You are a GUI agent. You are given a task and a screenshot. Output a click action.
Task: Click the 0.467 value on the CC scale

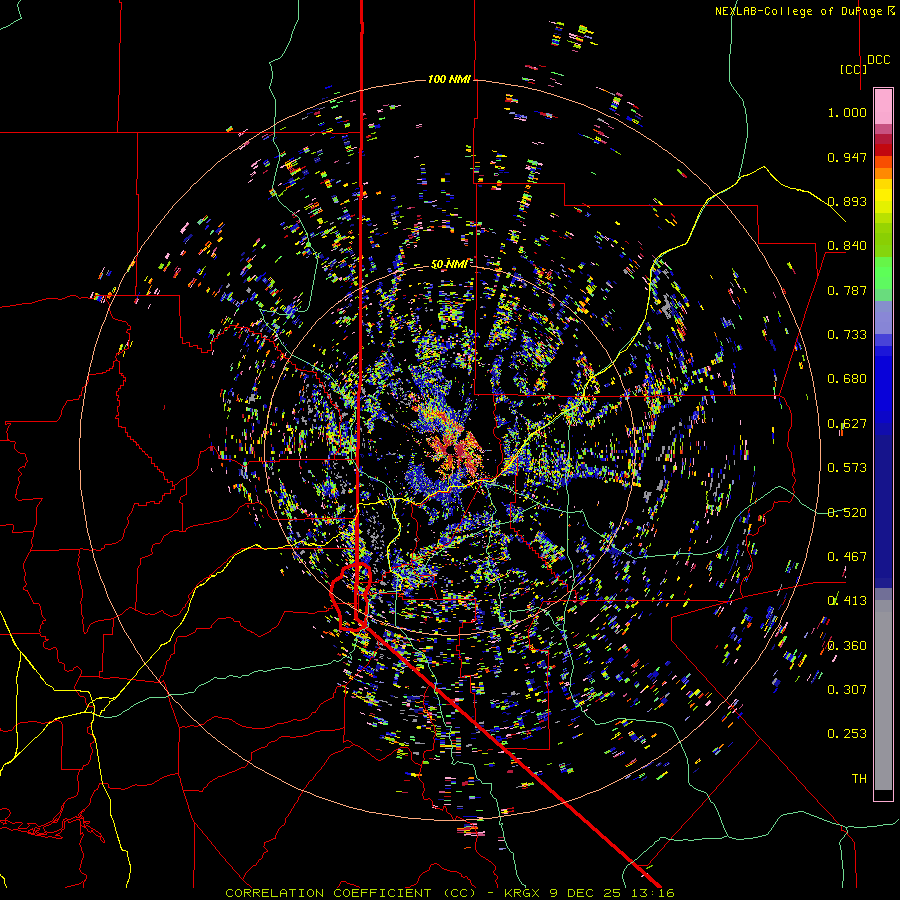pos(847,557)
